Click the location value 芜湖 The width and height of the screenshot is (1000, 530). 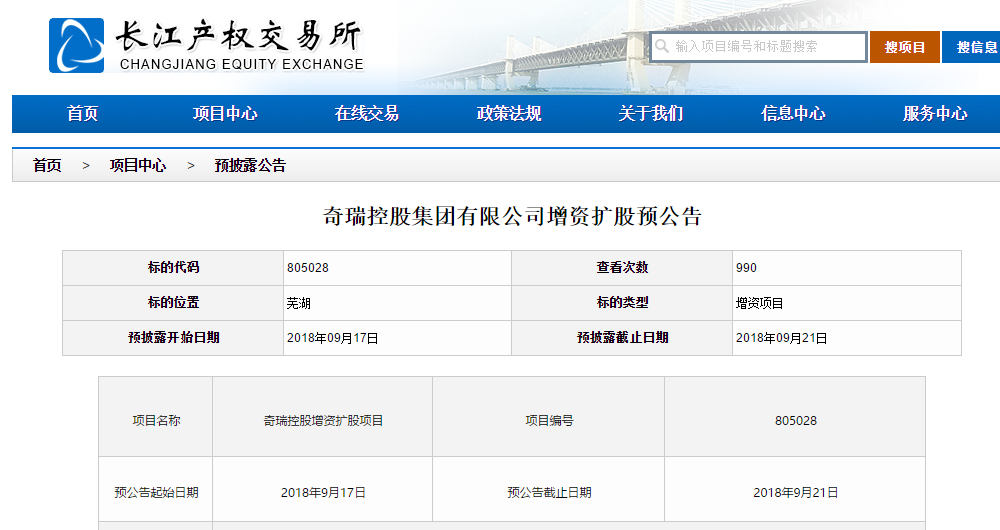(x=298, y=304)
